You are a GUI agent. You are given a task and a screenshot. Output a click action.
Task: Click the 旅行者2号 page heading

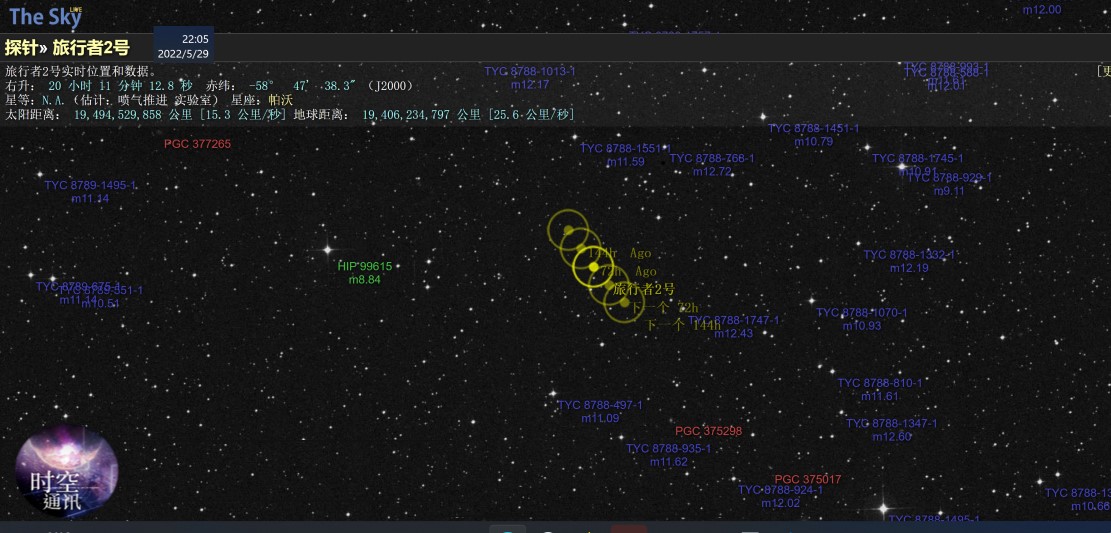91,48
